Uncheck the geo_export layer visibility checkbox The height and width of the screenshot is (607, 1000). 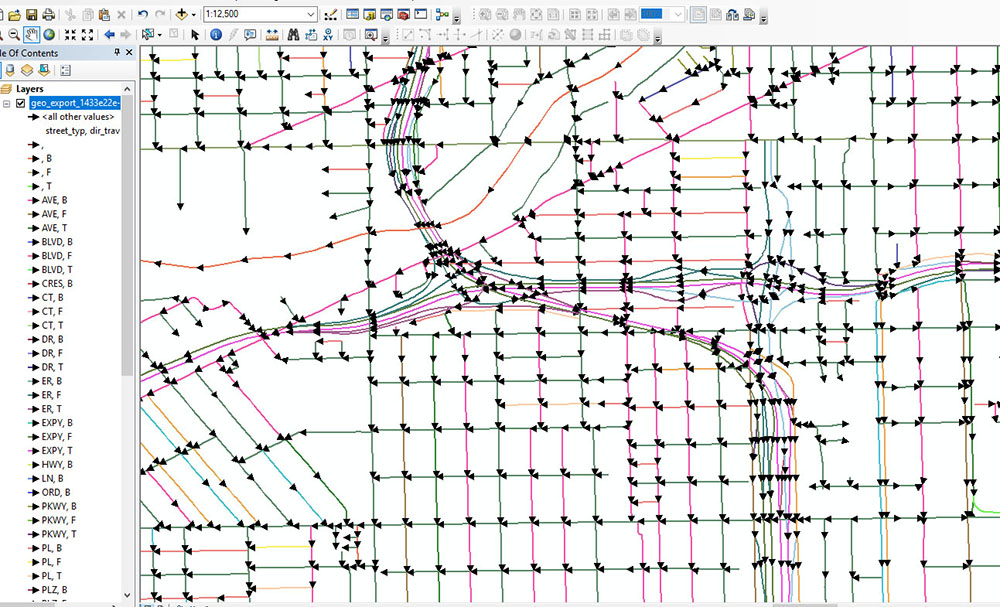pos(20,103)
